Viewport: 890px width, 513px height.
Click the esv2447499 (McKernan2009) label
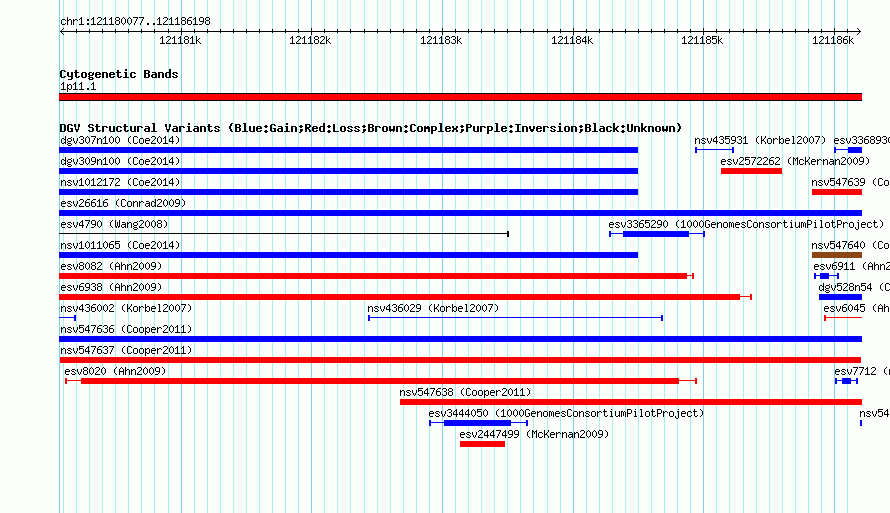[x=534, y=434]
